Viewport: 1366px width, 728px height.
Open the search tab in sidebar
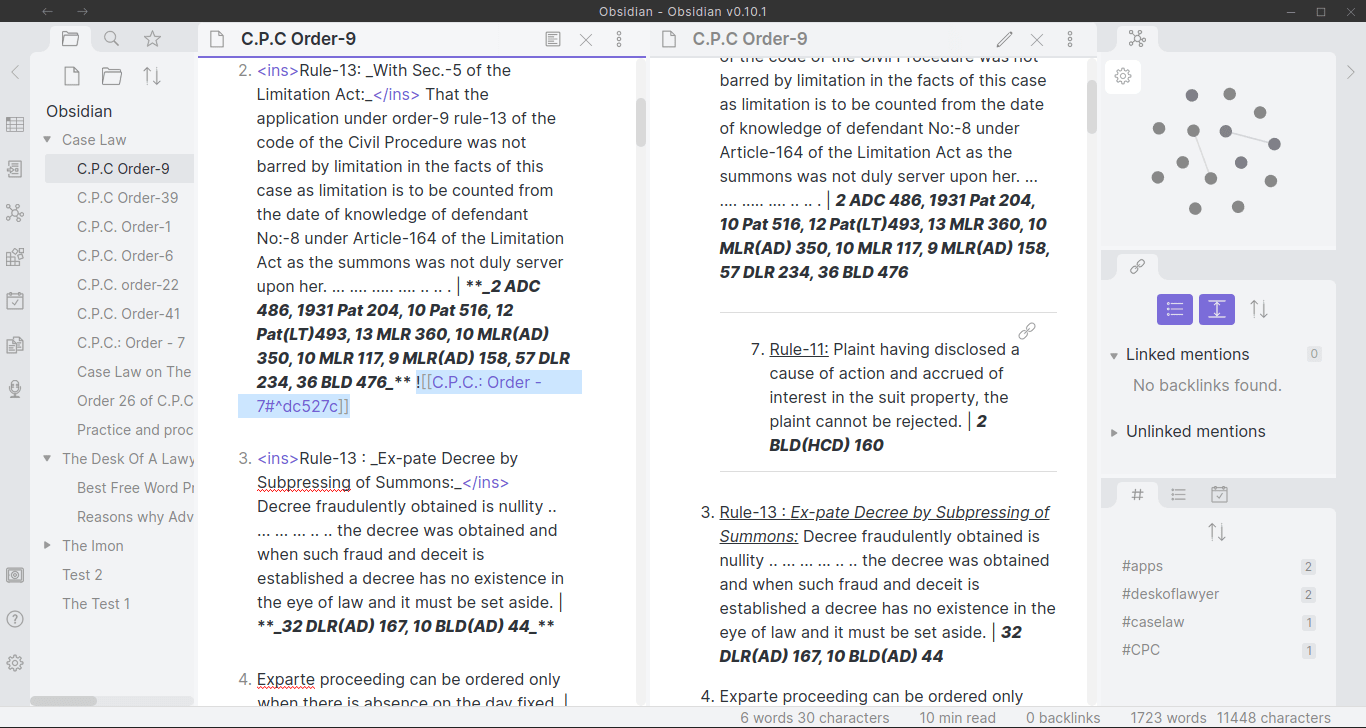[x=111, y=39]
